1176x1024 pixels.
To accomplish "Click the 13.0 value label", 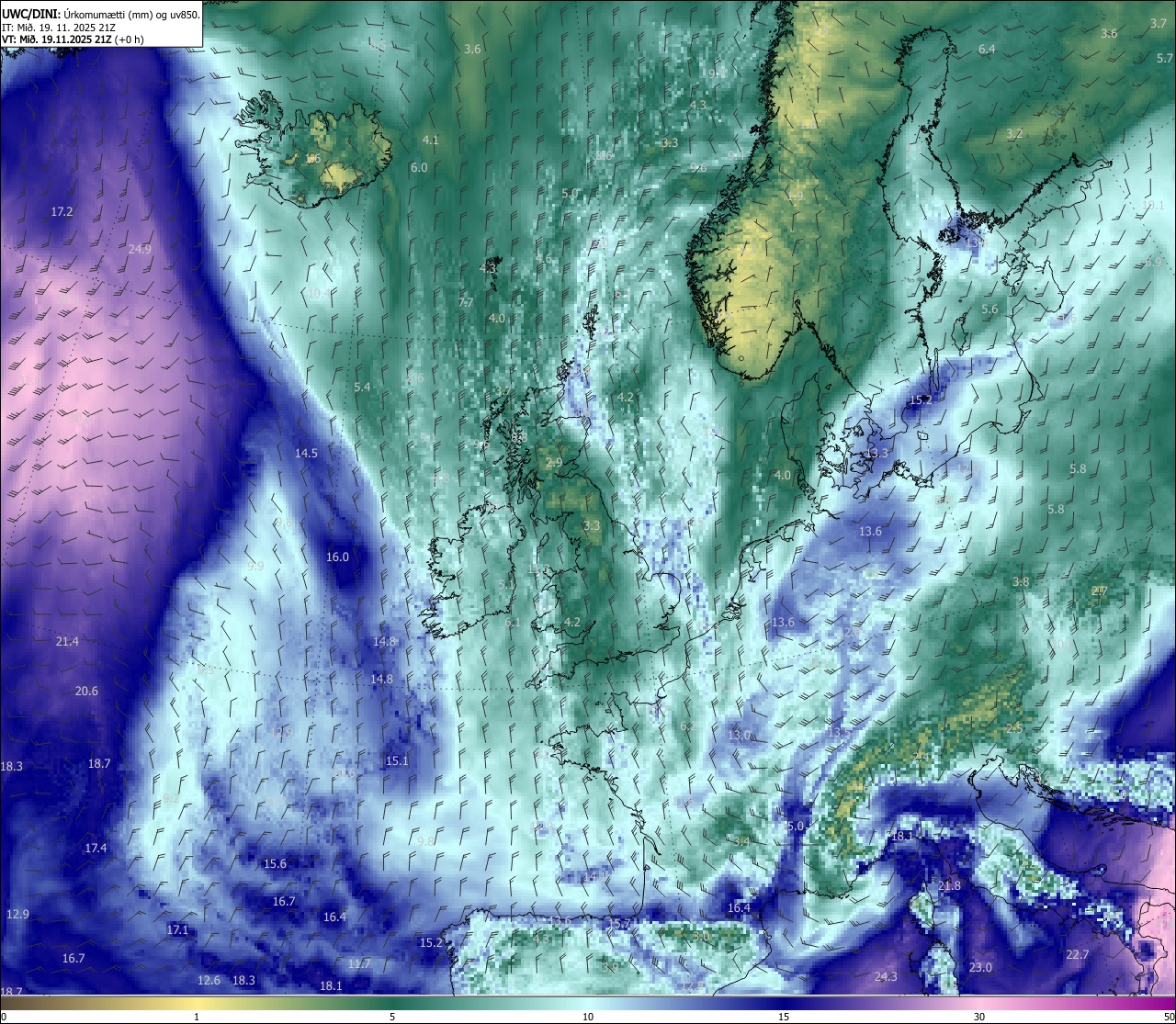I will 740,736.
